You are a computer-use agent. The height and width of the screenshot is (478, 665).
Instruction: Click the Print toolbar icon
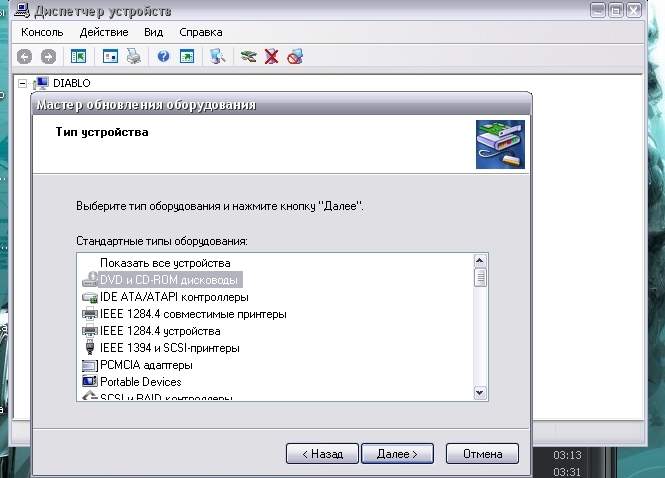(x=133, y=57)
